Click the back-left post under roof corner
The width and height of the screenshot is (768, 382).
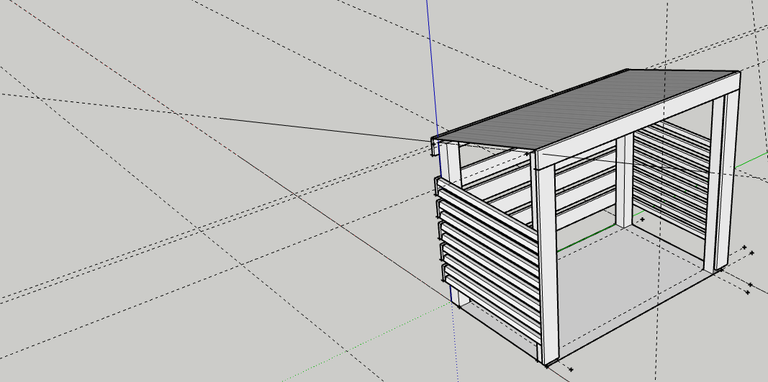pyautogui.click(x=452, y=163)
